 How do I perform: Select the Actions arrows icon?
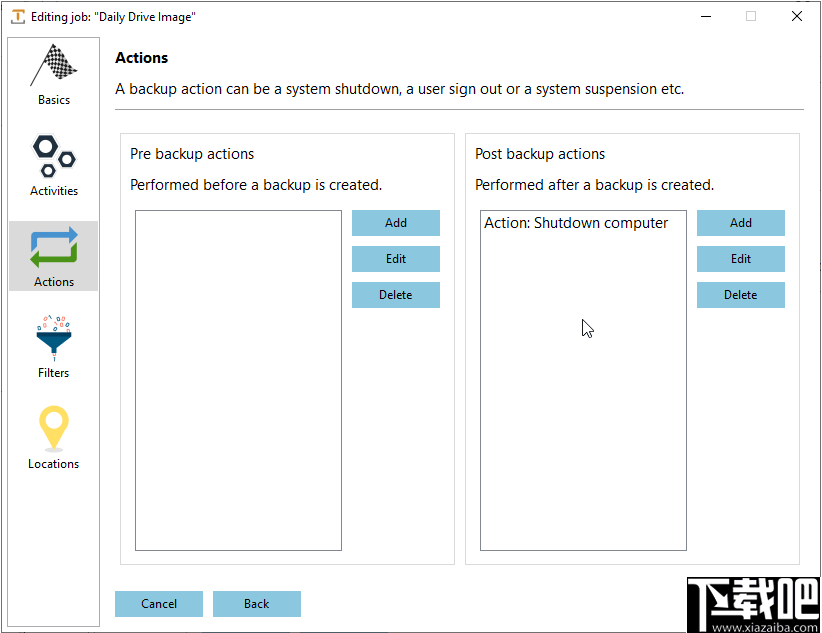(54, 247)
